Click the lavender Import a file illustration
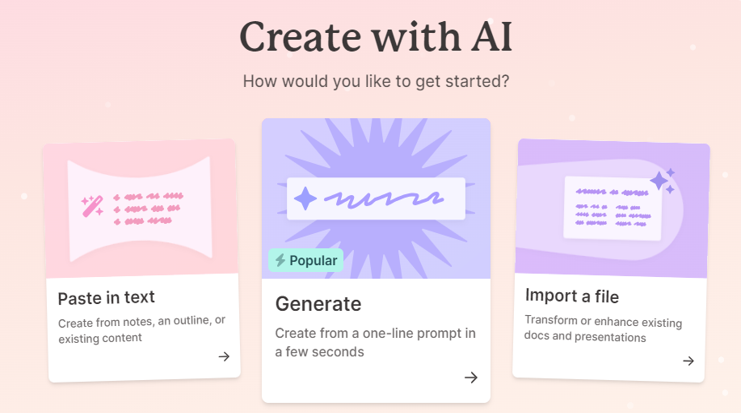This screenshot has height=413, width=741. tap(612, 208)
